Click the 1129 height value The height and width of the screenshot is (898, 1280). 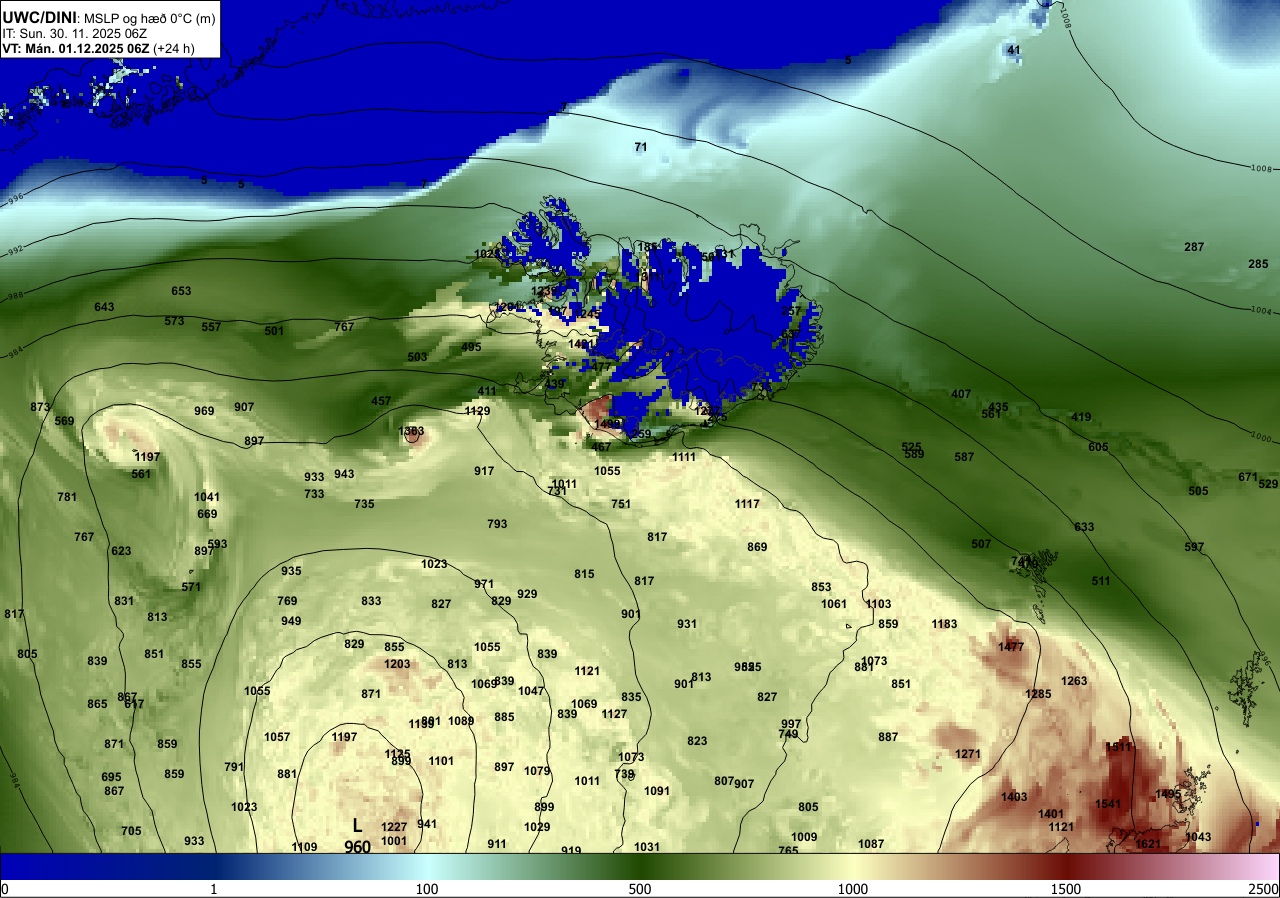477,411
